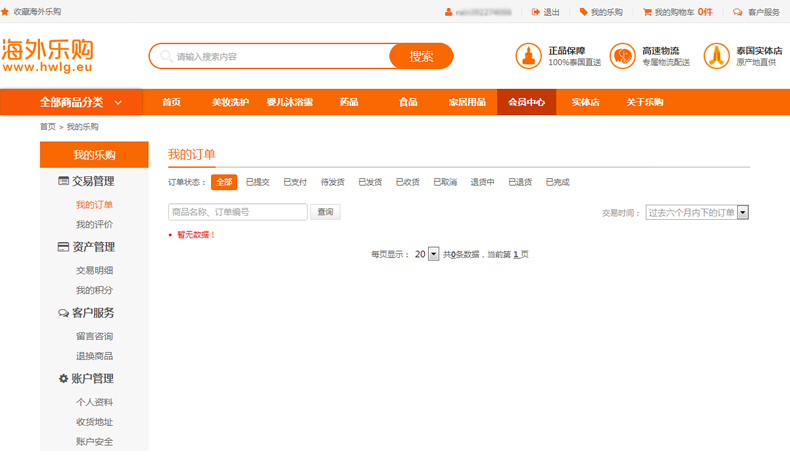The image size is (790, 460).
Task: Click the logout arrow icon beside 退出
Action: pyautogui.click(x=534, y=12)
